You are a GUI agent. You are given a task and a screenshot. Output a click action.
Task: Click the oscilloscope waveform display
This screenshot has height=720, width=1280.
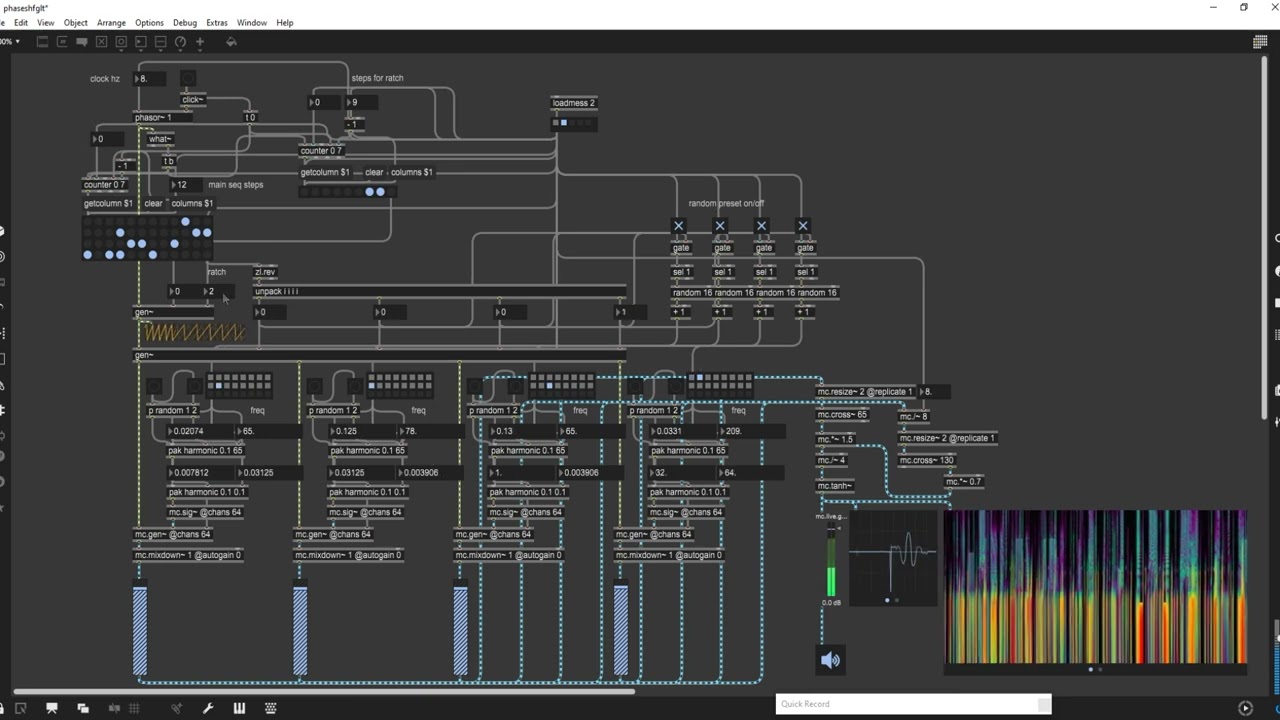click(893, 557)
